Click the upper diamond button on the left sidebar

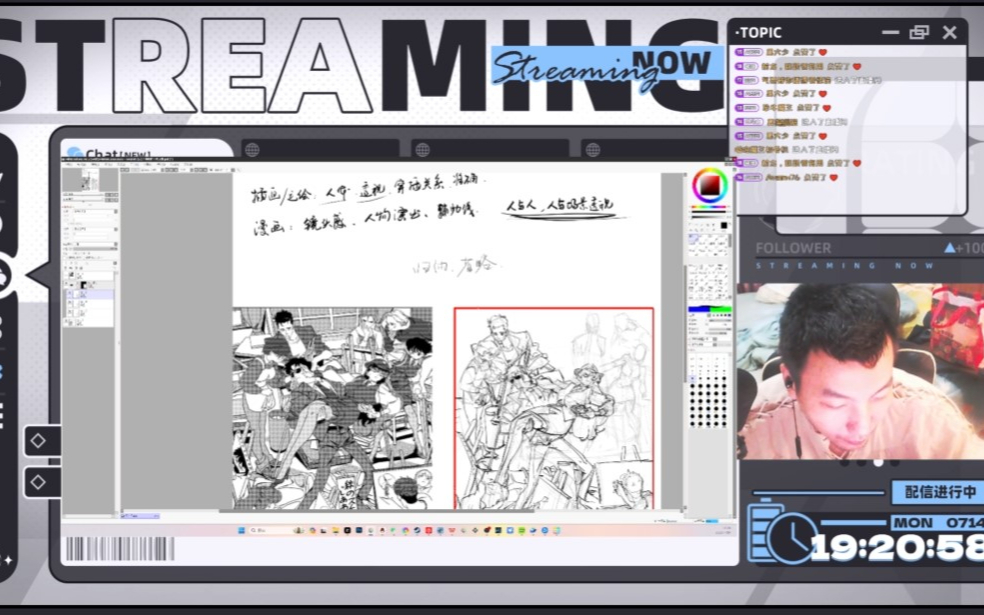[41, 441]
